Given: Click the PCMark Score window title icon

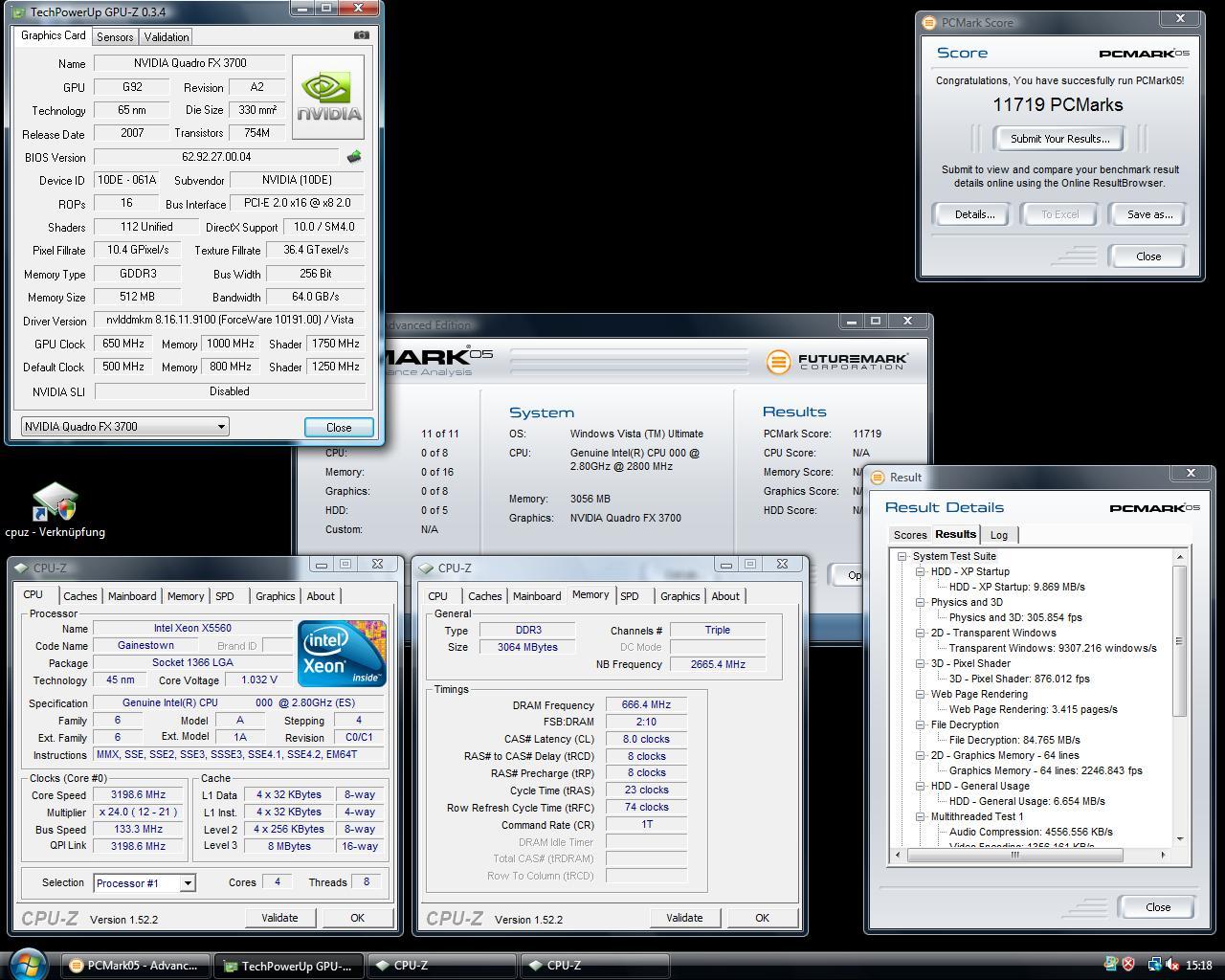Looking at the screenshot, I should click(x=928, y=23).
